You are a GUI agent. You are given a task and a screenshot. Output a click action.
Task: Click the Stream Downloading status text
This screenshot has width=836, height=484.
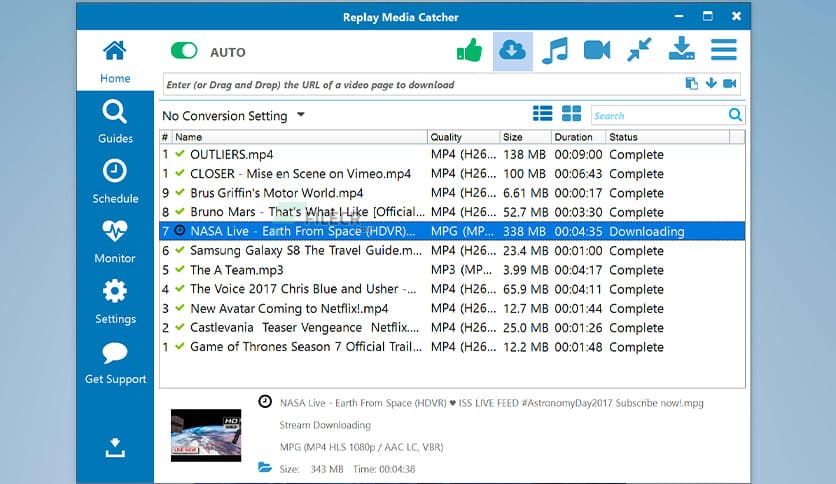point(325,425)
